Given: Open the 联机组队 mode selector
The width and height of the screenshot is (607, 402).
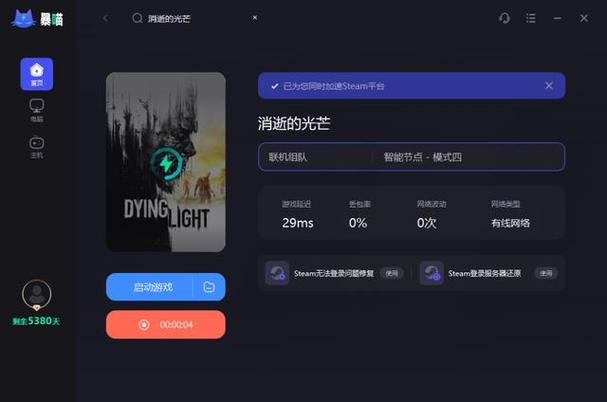Looking at the screenshot, I should (288, 157).
